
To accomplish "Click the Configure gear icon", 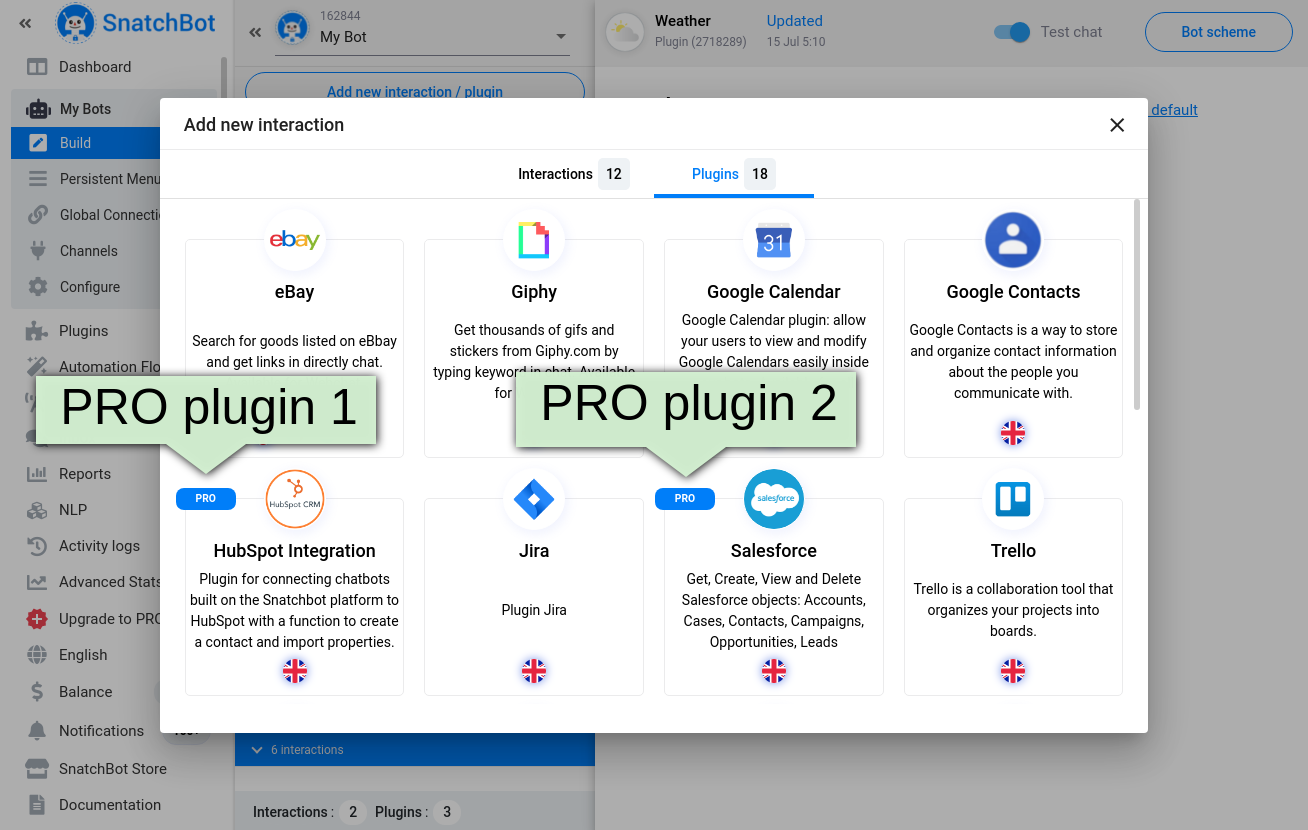I will click(x=38, y=287).
